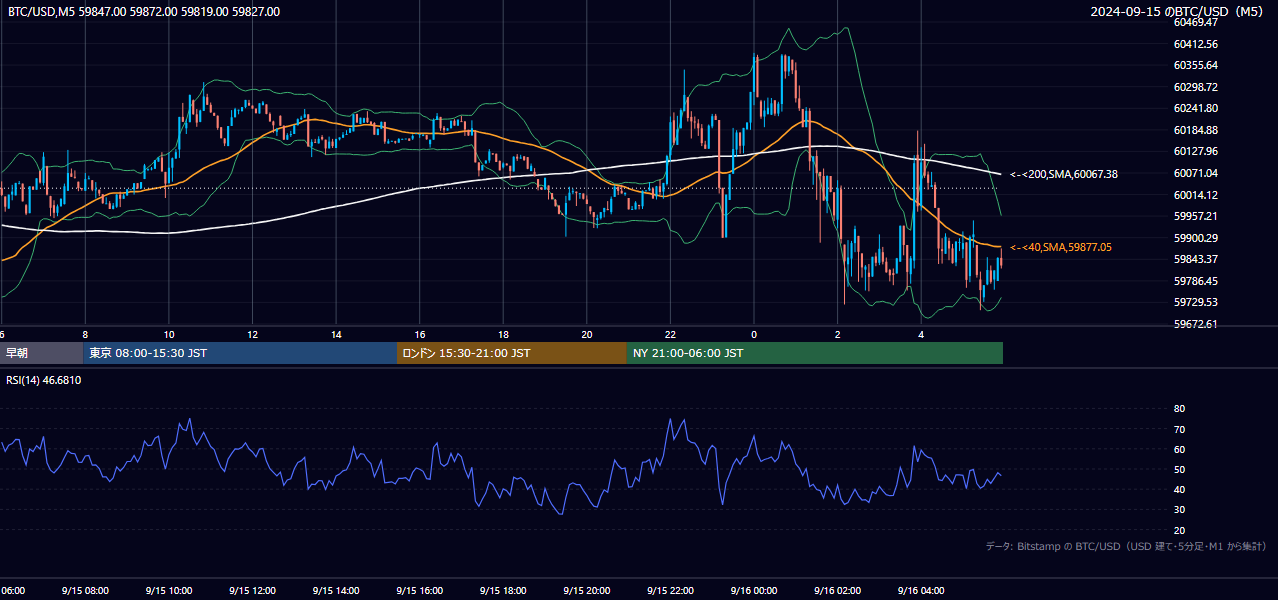The image size is (1278, 600).
Task: Click hour tick 18 under the price chart
Action: [x=503, y=335]
